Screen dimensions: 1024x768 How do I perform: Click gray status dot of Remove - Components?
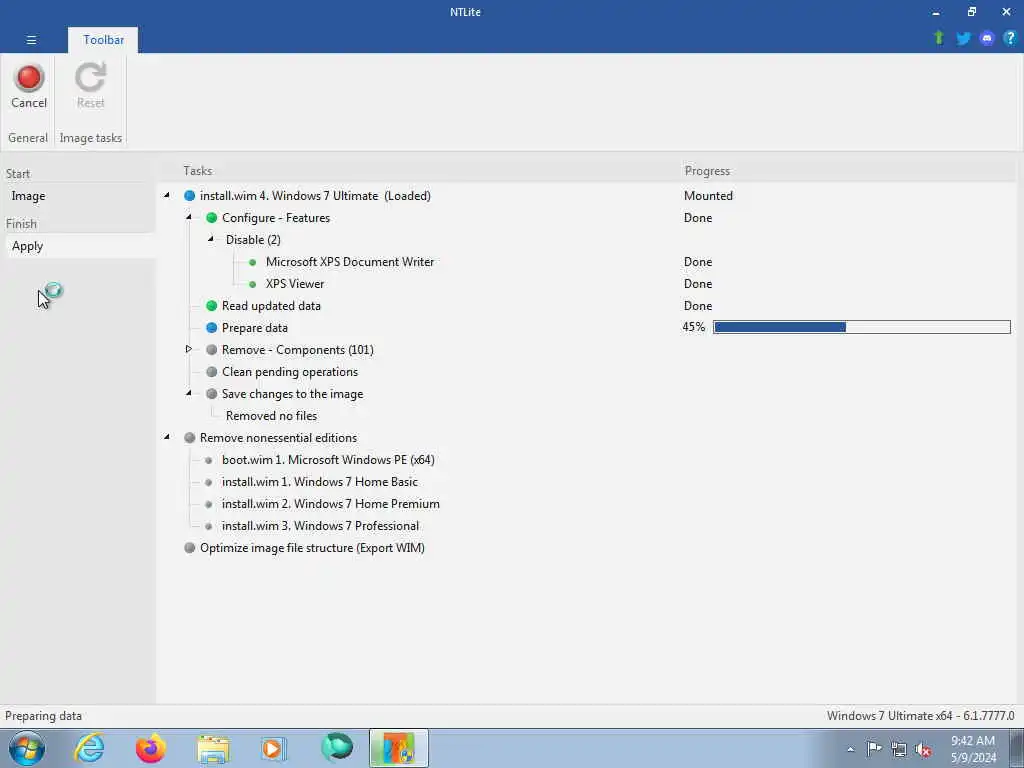212,350
